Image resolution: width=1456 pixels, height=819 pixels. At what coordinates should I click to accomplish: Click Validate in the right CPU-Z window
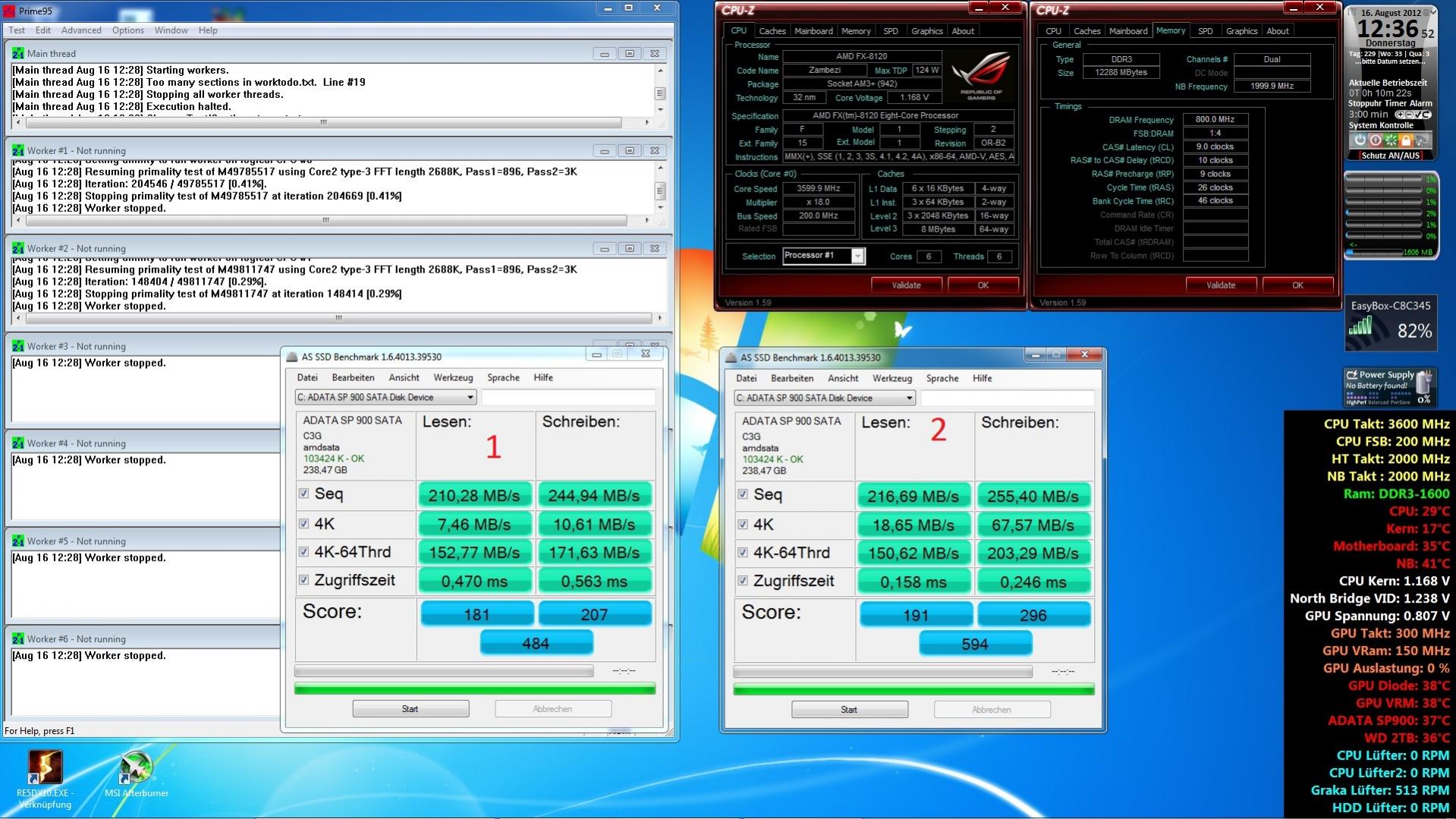point(1221,285)
